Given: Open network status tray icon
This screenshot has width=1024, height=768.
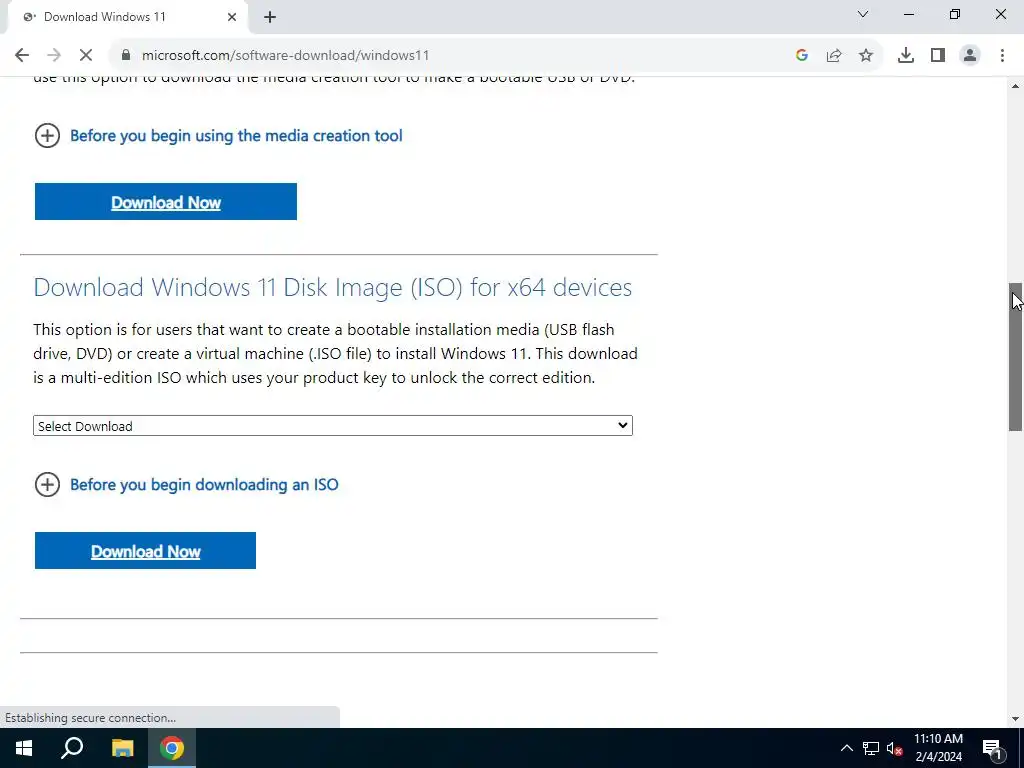Looking at the screenshot, I should point(871,748).
